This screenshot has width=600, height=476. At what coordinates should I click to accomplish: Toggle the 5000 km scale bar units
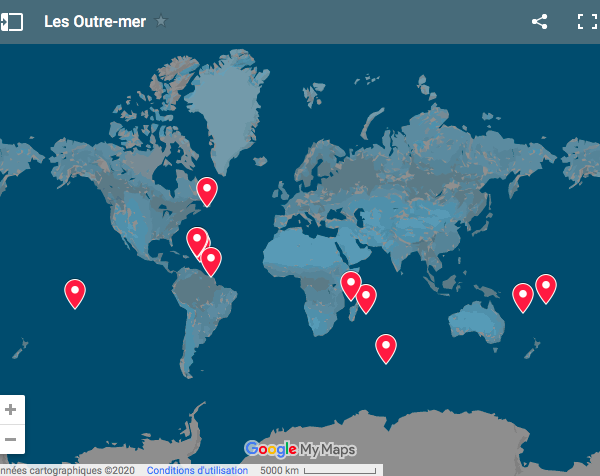tap(318, 470)
